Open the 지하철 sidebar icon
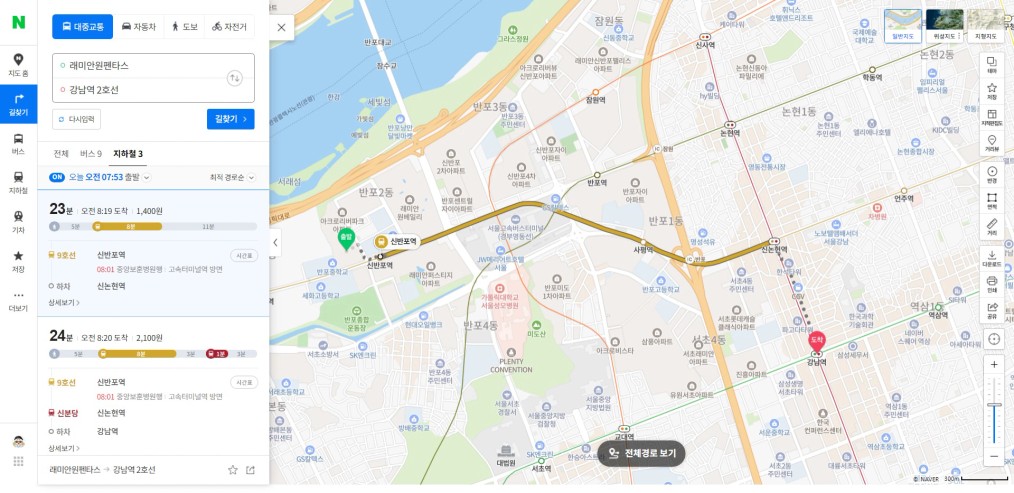This screenshot has height=493, width=1014. (x=18, y=183)
